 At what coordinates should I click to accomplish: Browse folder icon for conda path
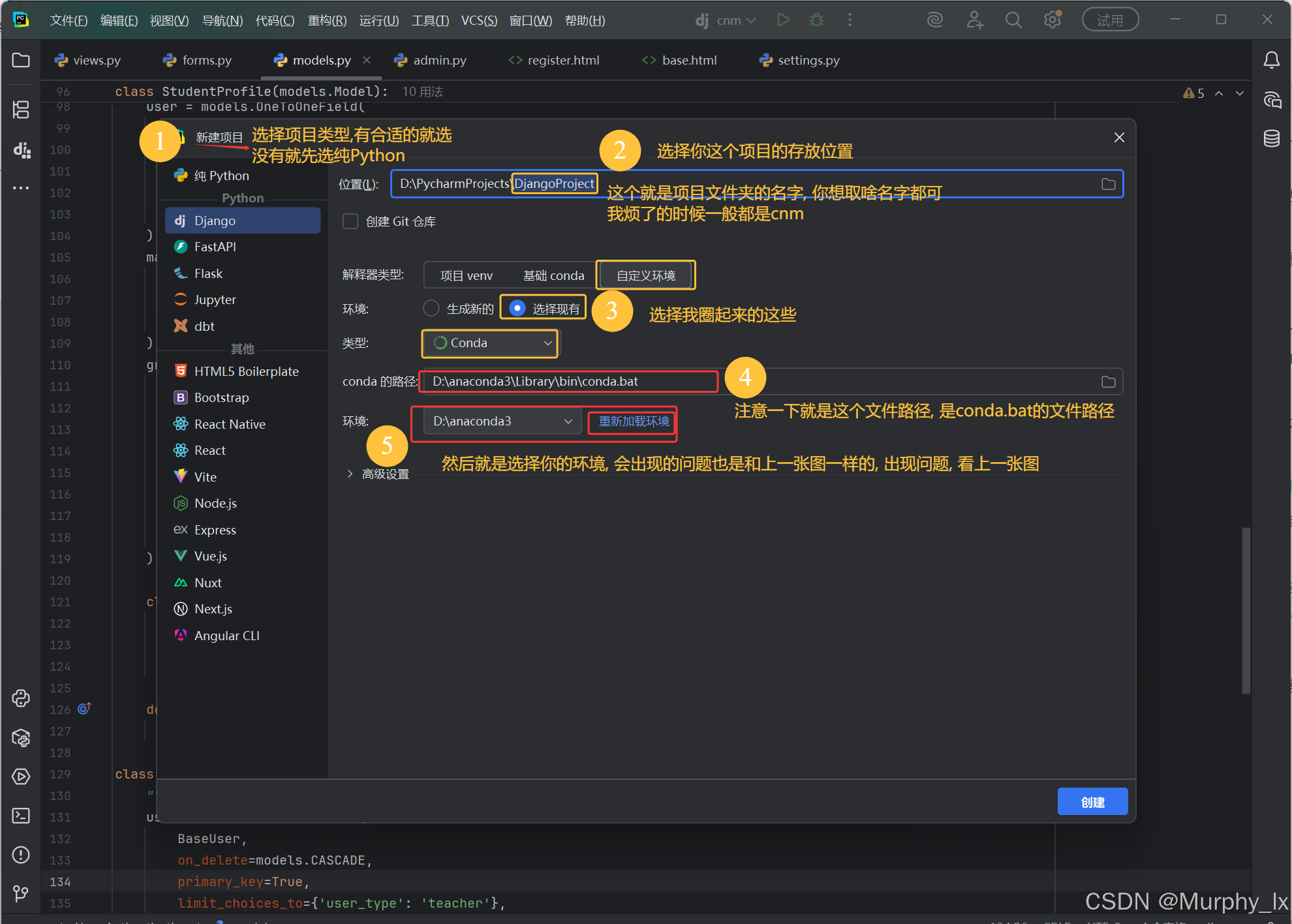[x=1108, y=382]
